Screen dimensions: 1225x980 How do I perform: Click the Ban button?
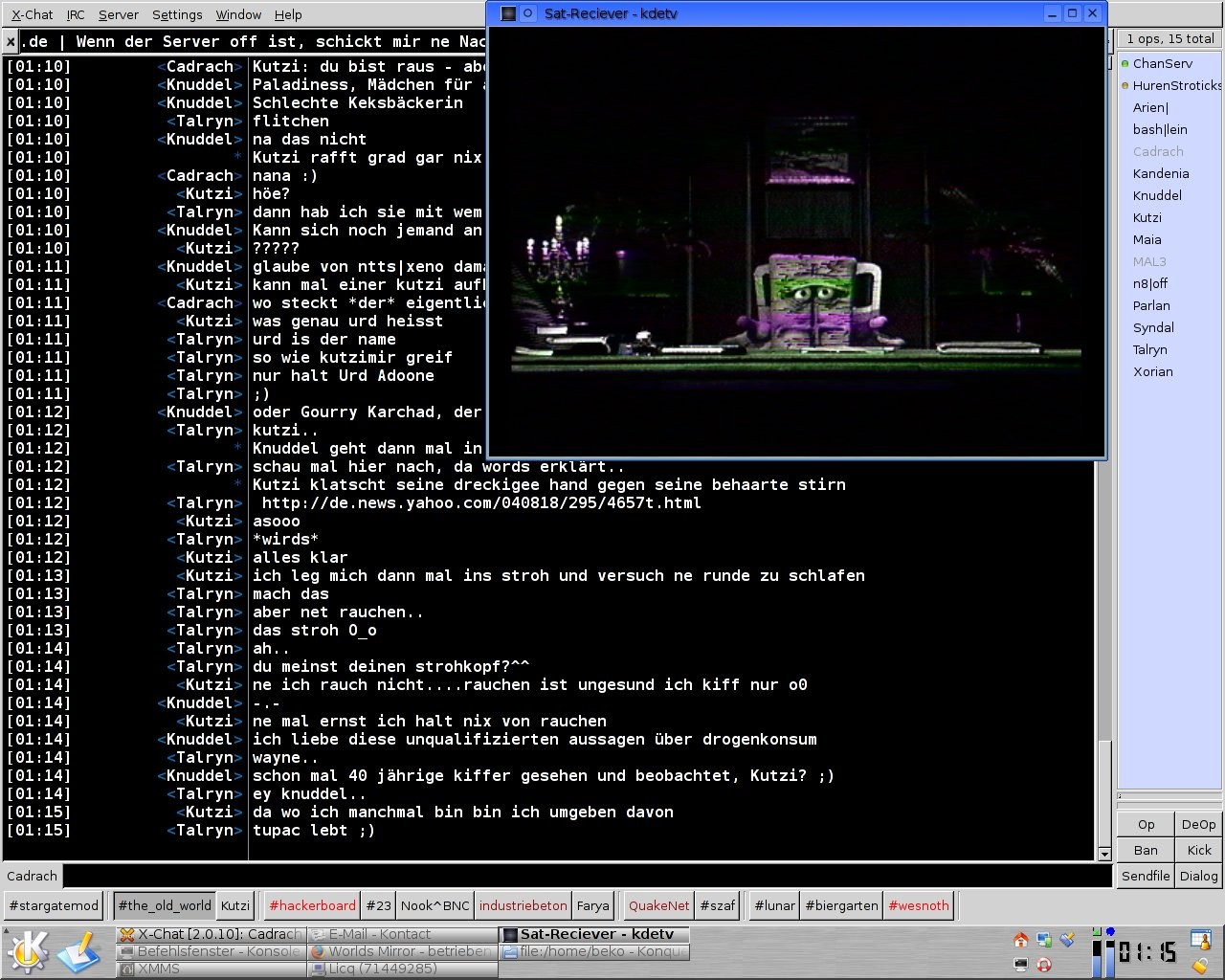pos(1146,850)
